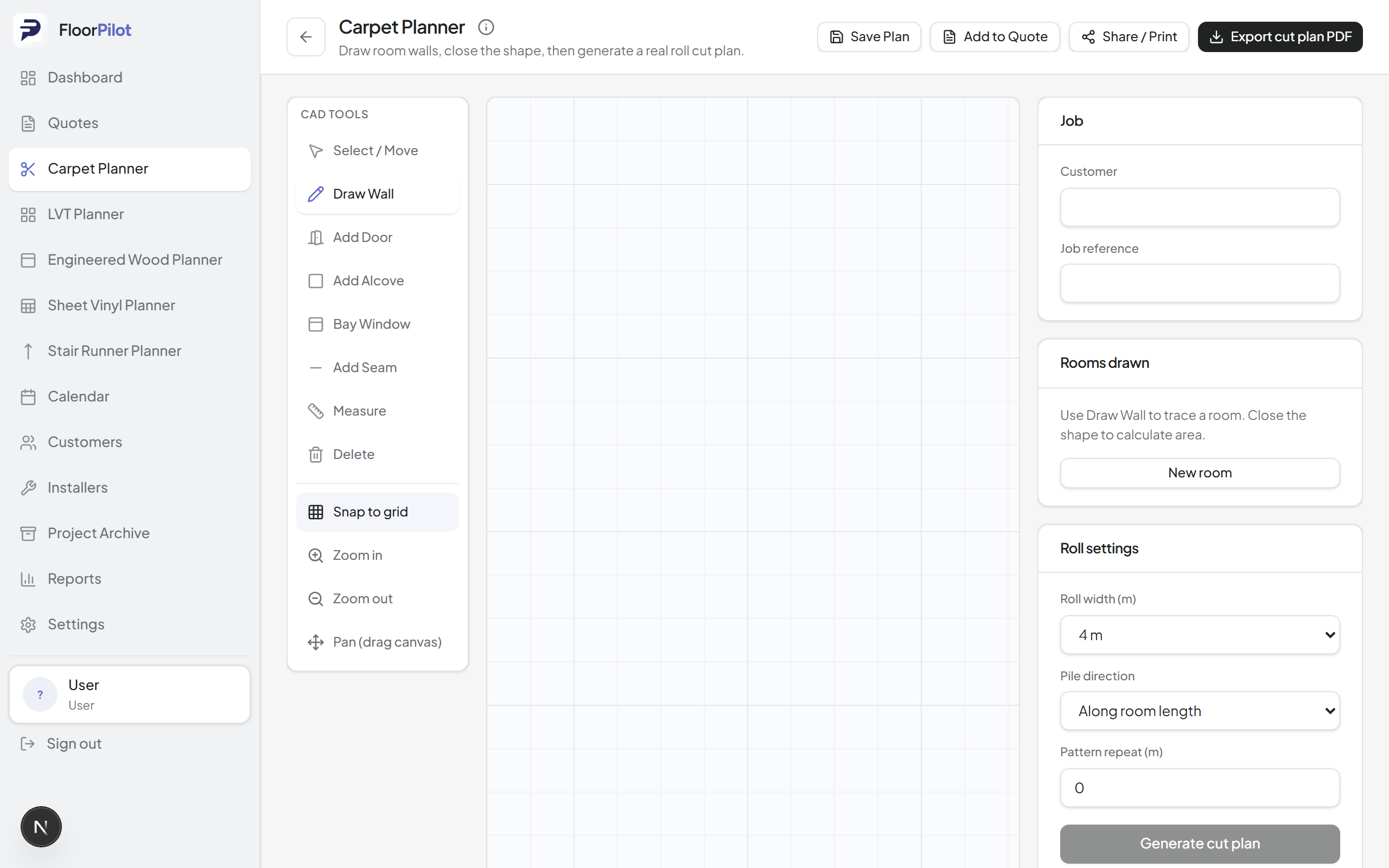Click the Project Archive box icon
The height and width of the screenshot is (868, 1389).
28,533
